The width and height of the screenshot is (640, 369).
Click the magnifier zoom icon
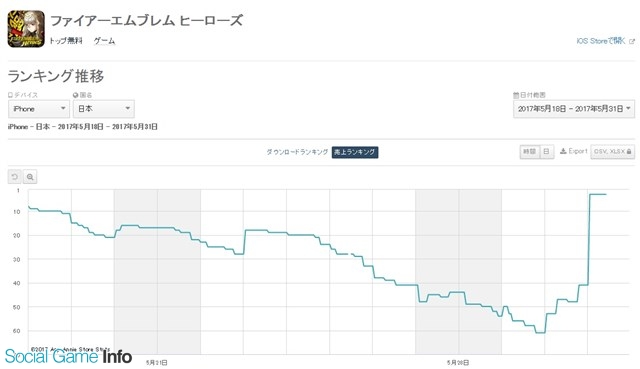(x=30, y=177)
